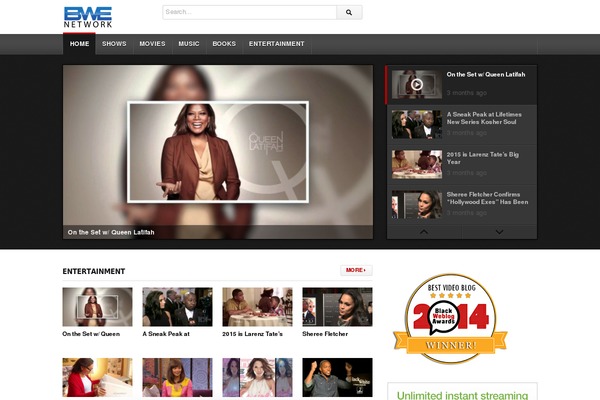Click the '2015 is Larenz Tate's' grid title
The width and height of the screenshot is (600, 400).
253,334
